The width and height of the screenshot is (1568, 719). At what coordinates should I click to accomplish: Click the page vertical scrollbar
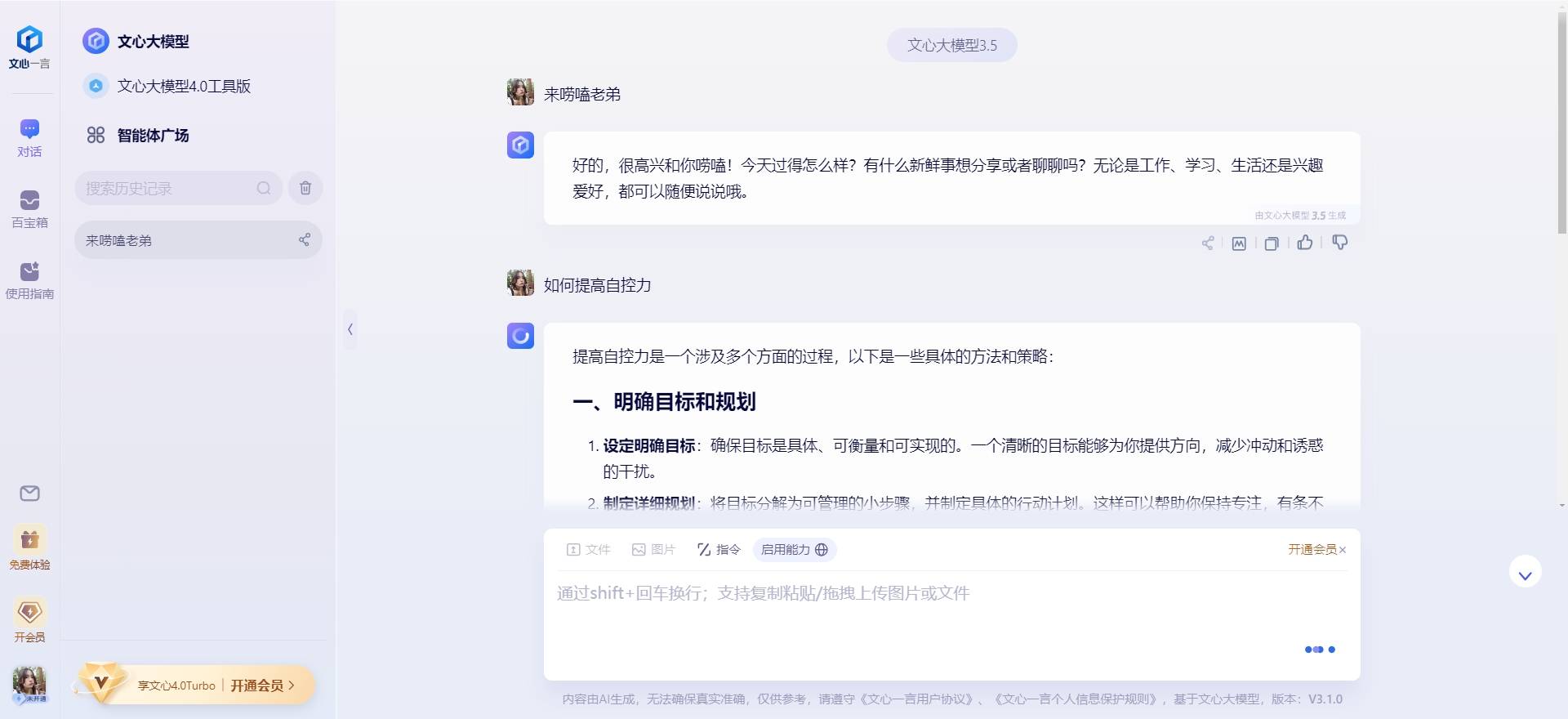(x=1561, y=123)
